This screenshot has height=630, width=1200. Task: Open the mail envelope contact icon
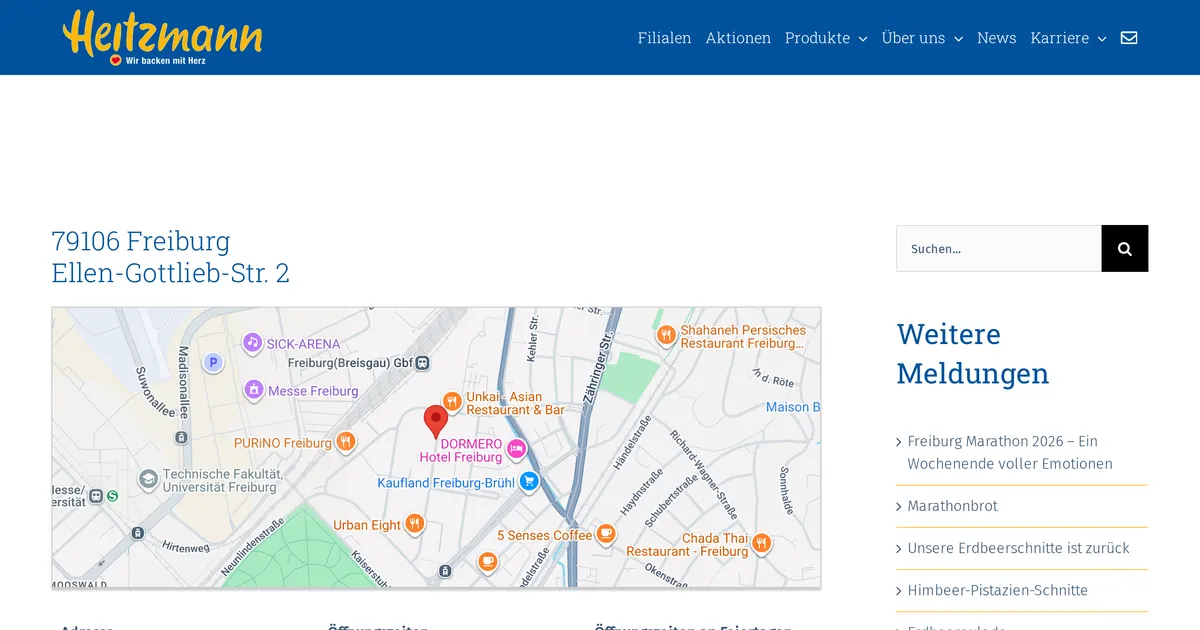tap(1129, 38)
